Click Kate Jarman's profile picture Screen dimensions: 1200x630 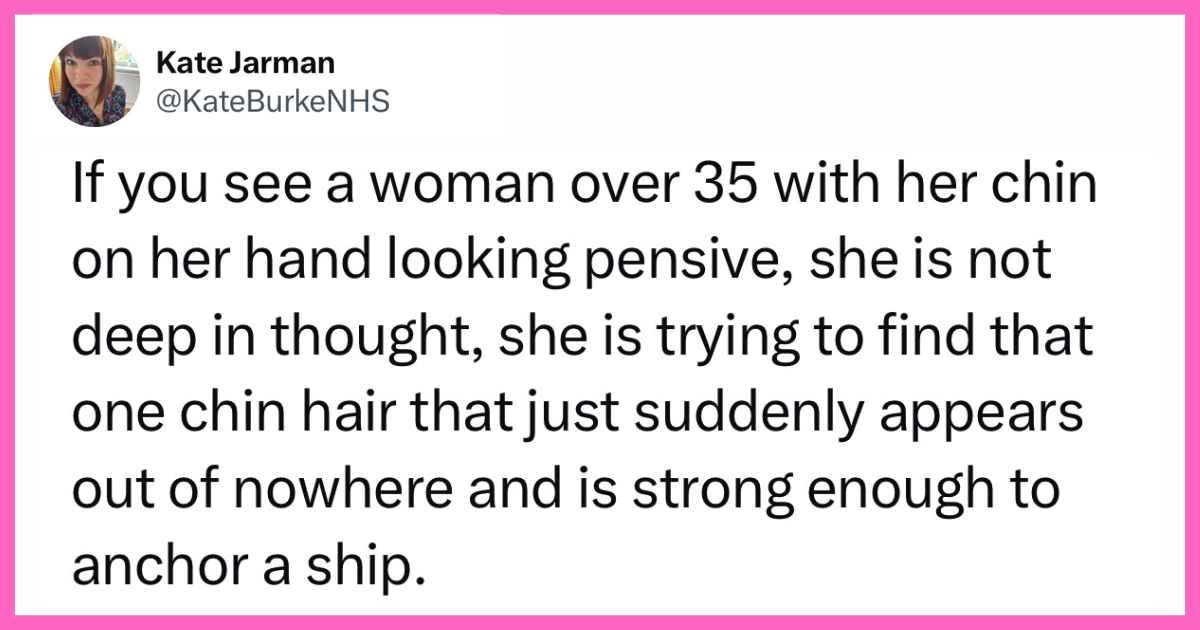point(89,82)
